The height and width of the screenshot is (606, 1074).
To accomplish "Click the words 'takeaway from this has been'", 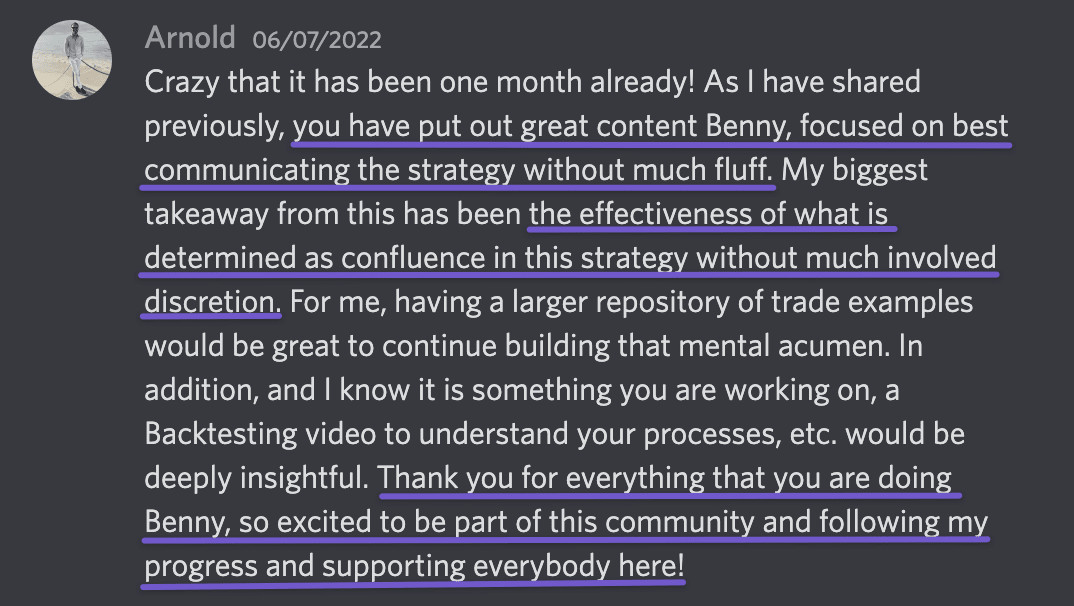I will 333,214.
